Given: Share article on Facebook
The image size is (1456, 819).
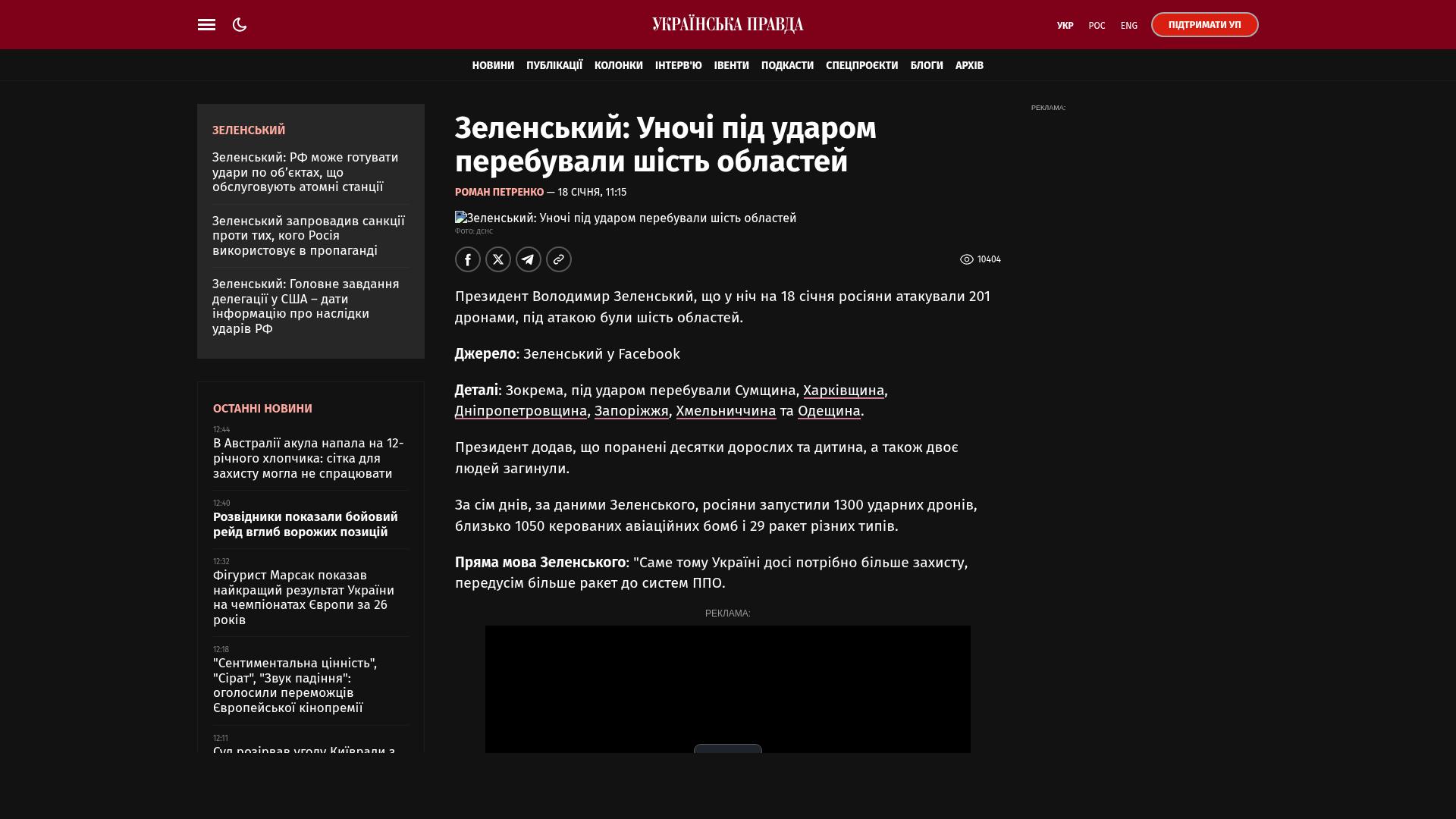Looking at the screenshot, I should coord(468,259).
